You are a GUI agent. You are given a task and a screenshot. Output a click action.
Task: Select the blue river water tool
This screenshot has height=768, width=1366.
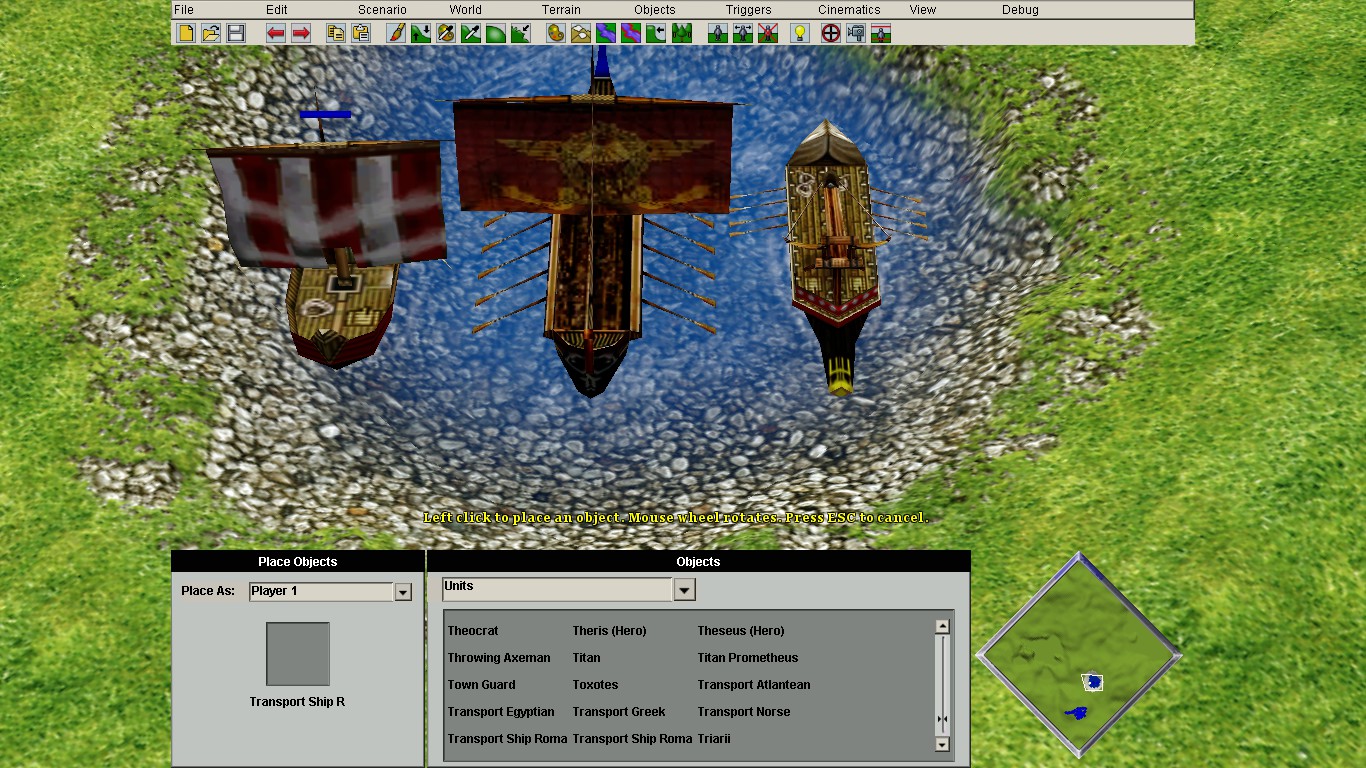tap(606, 33)
